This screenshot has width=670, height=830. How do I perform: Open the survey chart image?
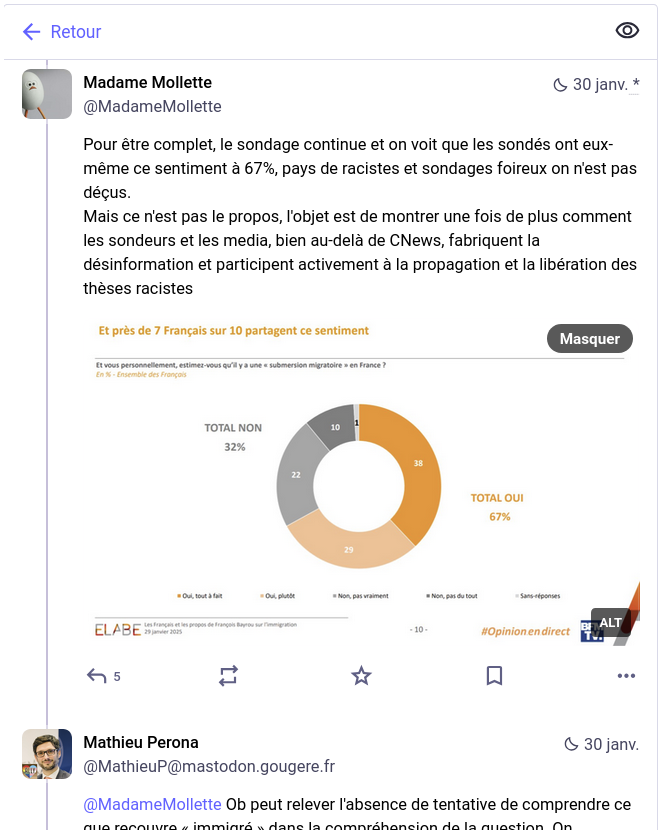coord(360,480)
